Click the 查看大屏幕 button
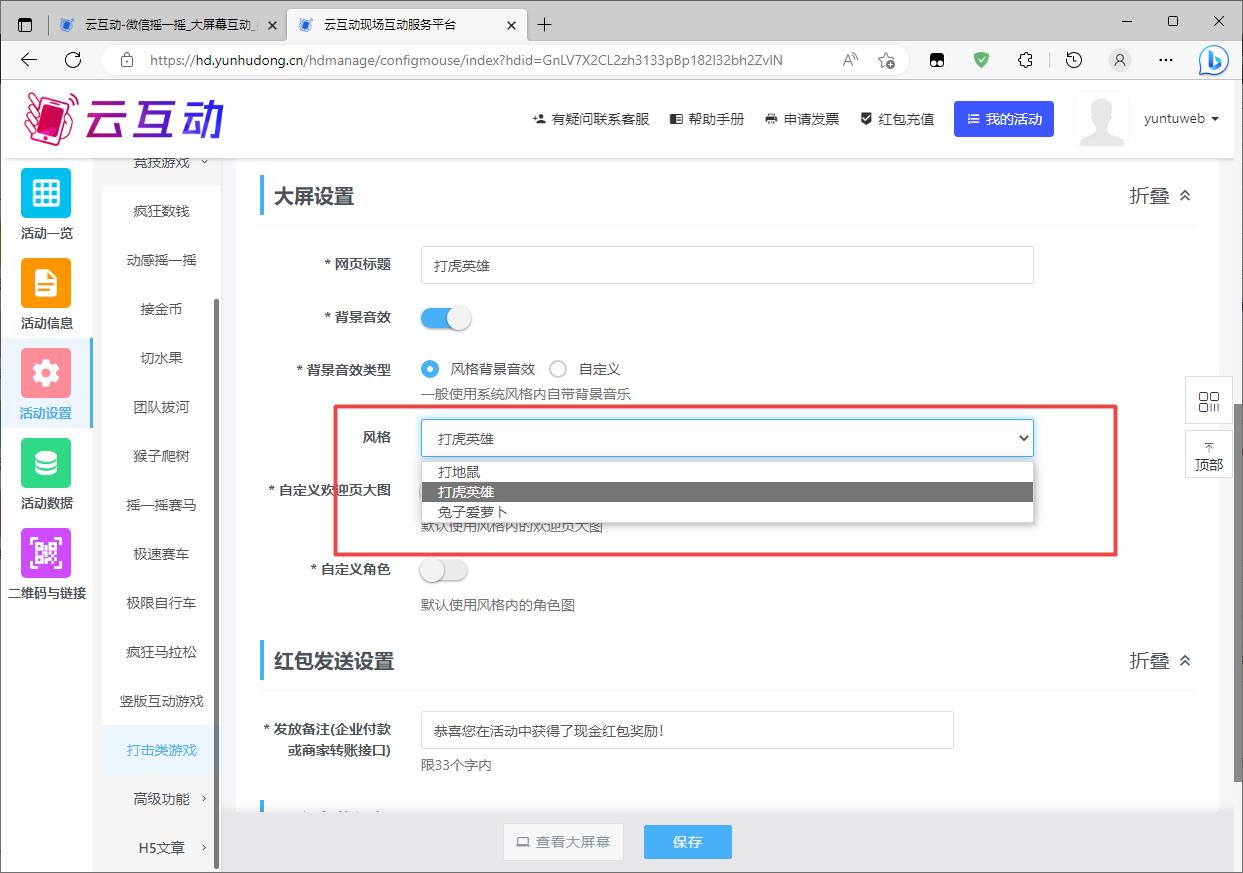The width and height of the screenshot is (1243, 873). (x=563, y=842)
